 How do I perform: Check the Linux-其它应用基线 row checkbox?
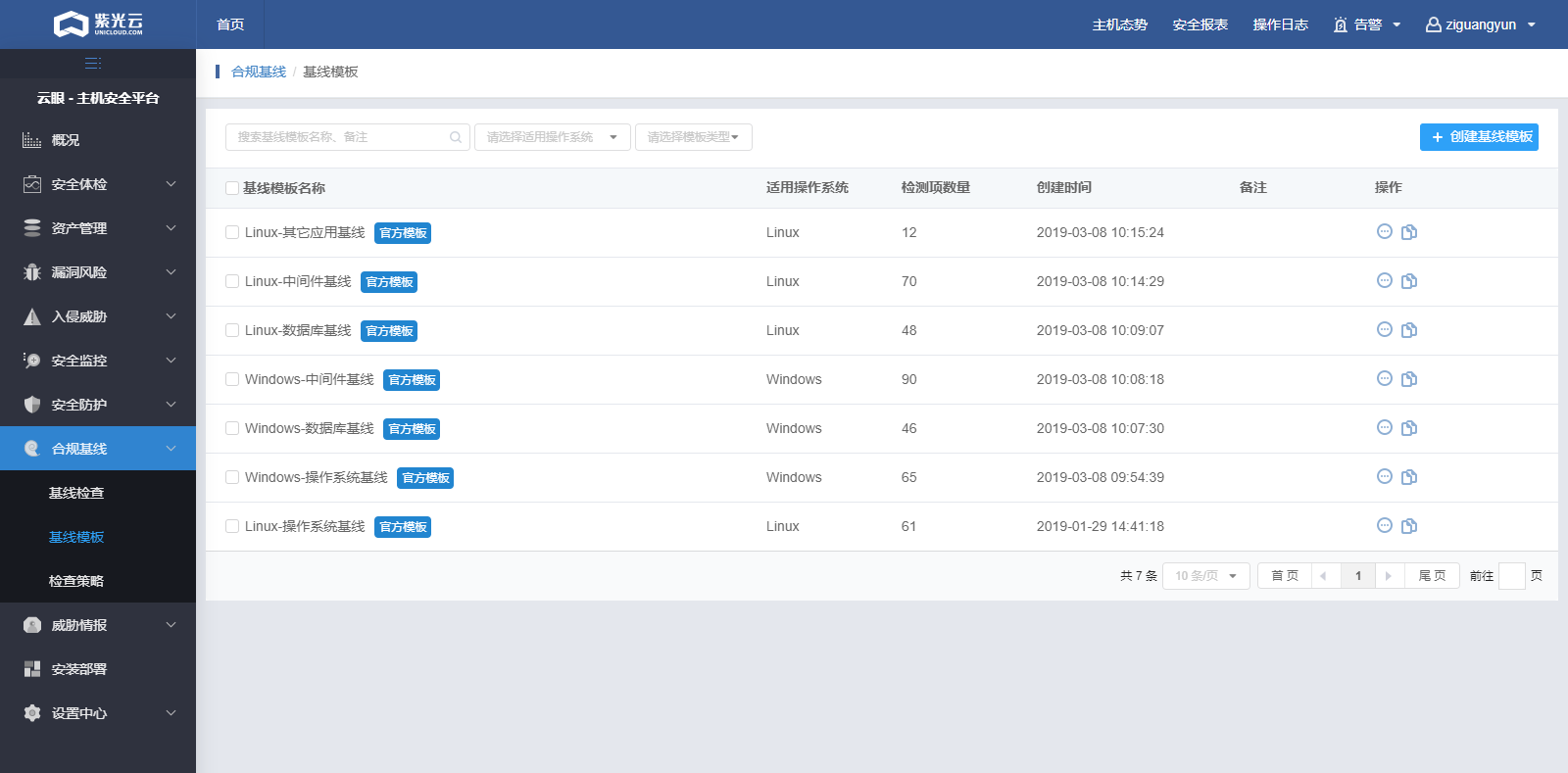tap(232, 232)
